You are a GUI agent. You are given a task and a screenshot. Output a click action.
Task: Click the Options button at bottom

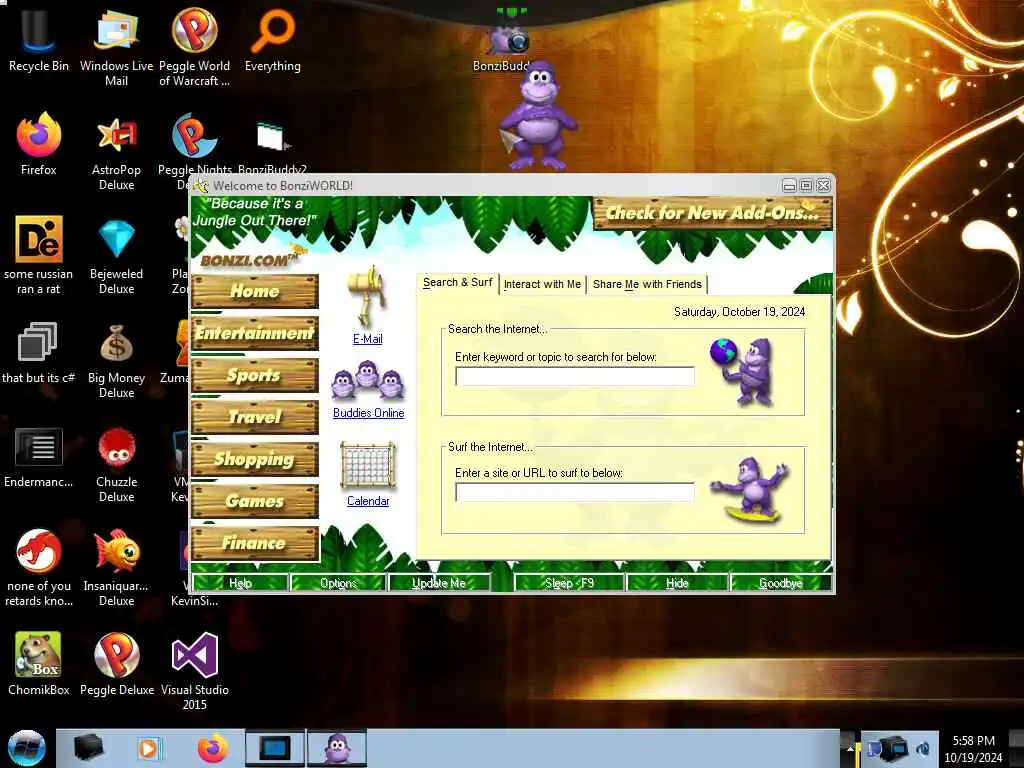pyautogui.click(x=338, y=583)
